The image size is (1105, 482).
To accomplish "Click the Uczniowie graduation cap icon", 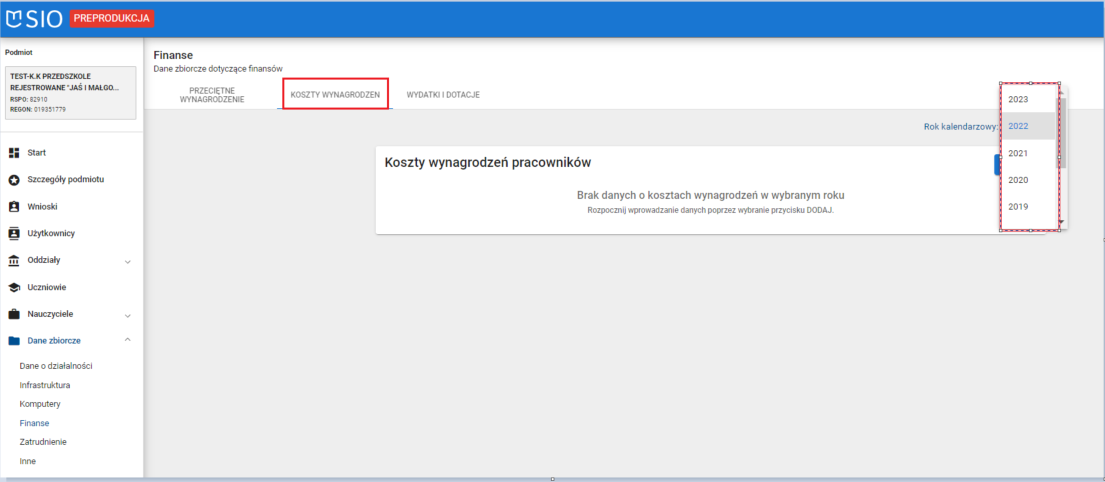I will point(14,287).
